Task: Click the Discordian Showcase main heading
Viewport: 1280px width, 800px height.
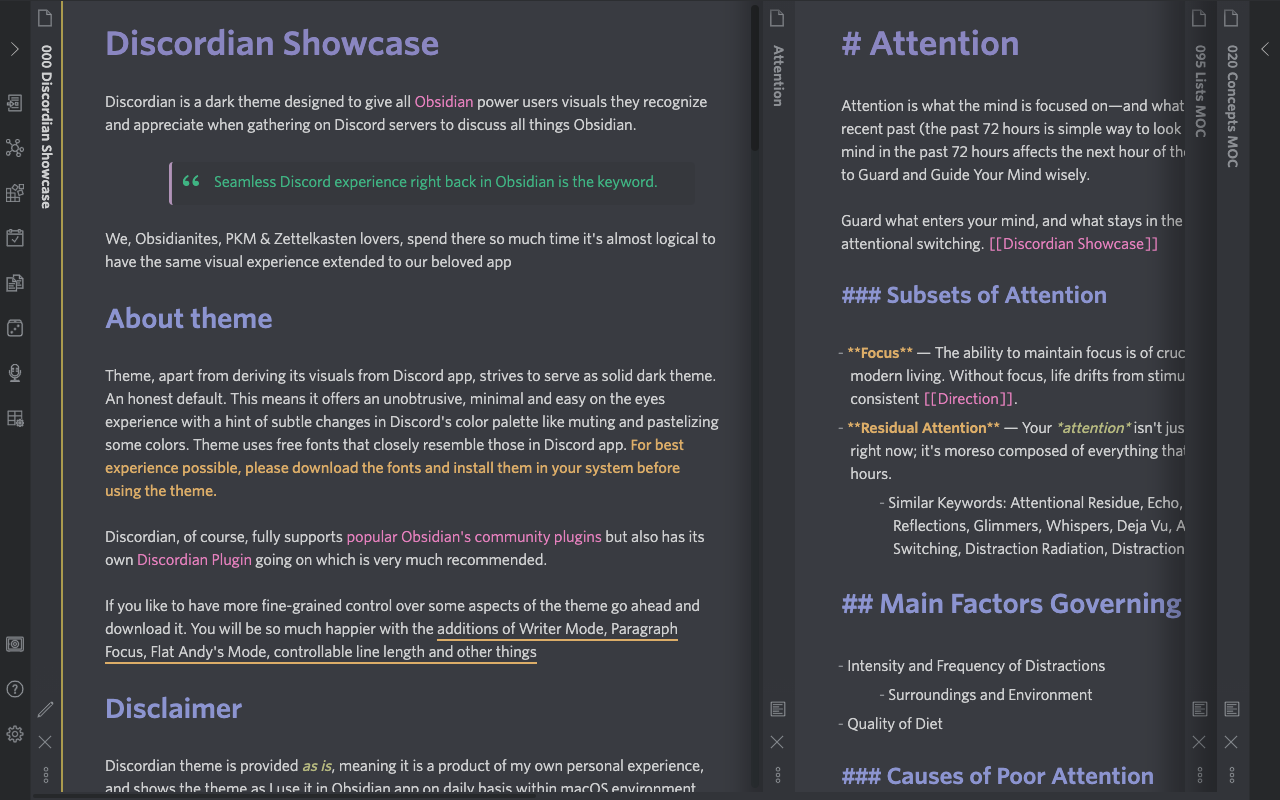Action: 272,44
